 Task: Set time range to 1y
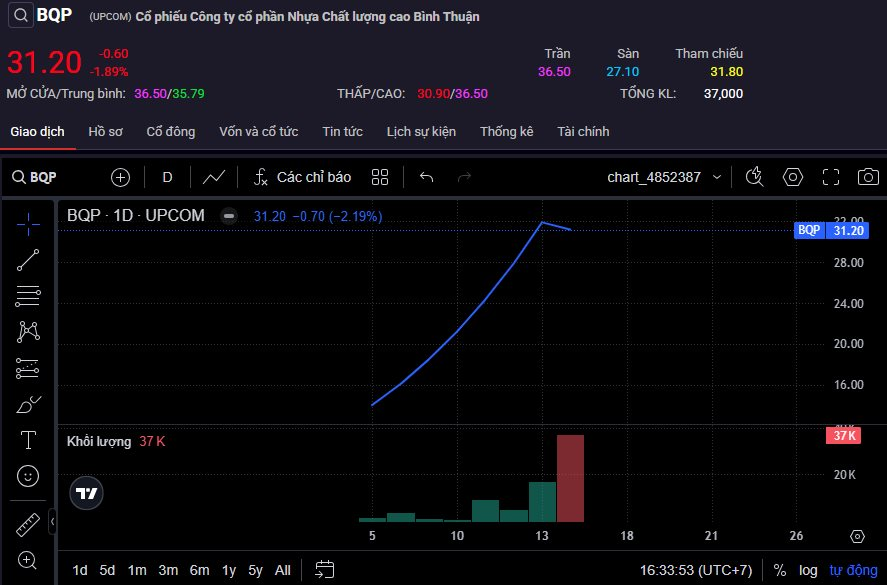point(228,570)
